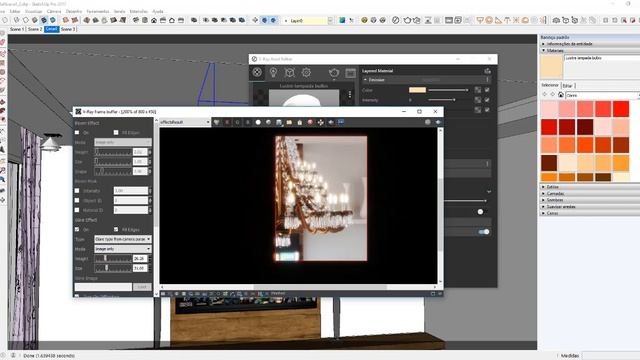The width and height of the screenshot is (640, 360).
Task: Click the V-Ray logo in the frame buffer title
Action: [x=78, y=111]
